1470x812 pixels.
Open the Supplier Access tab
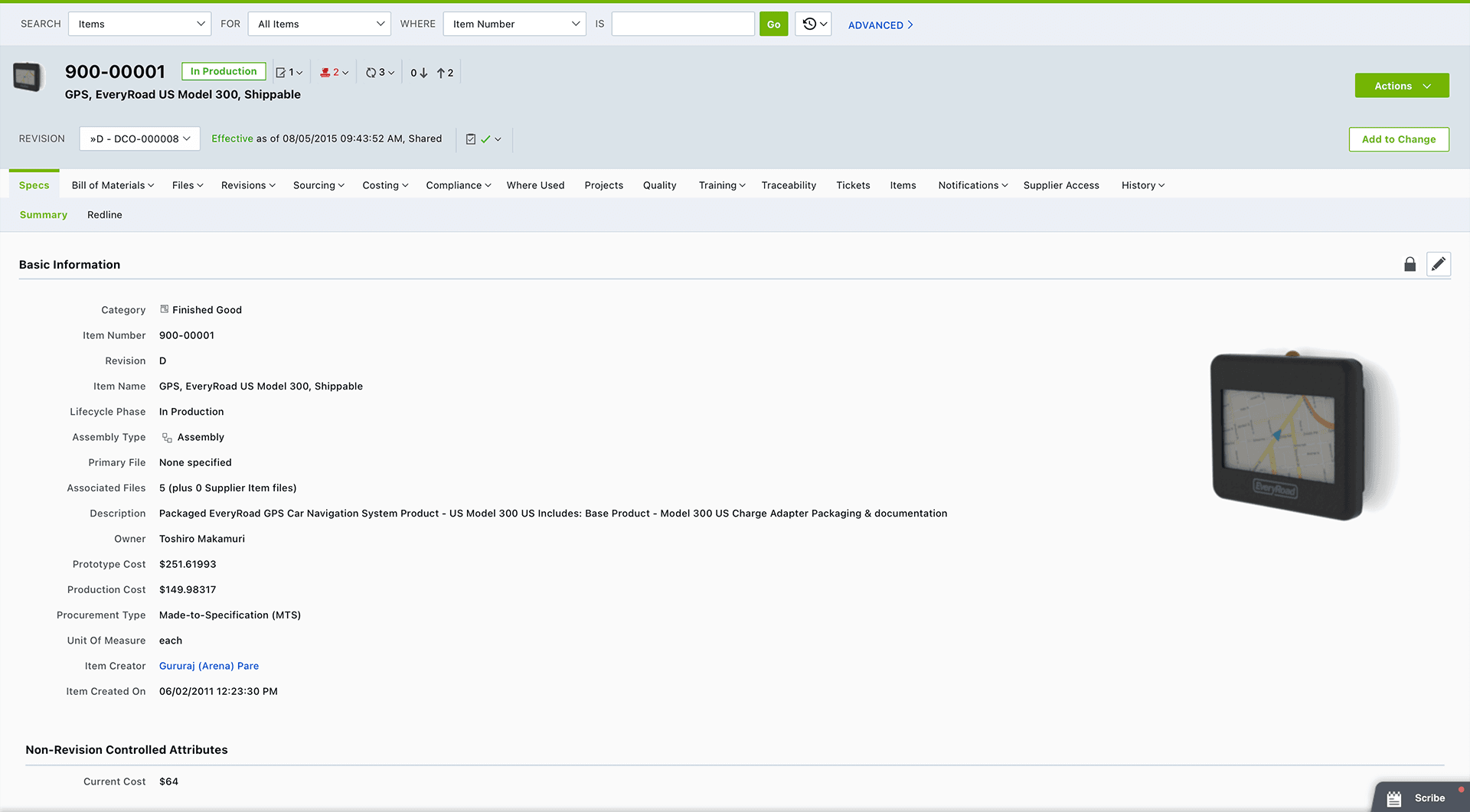point(1061,185)
